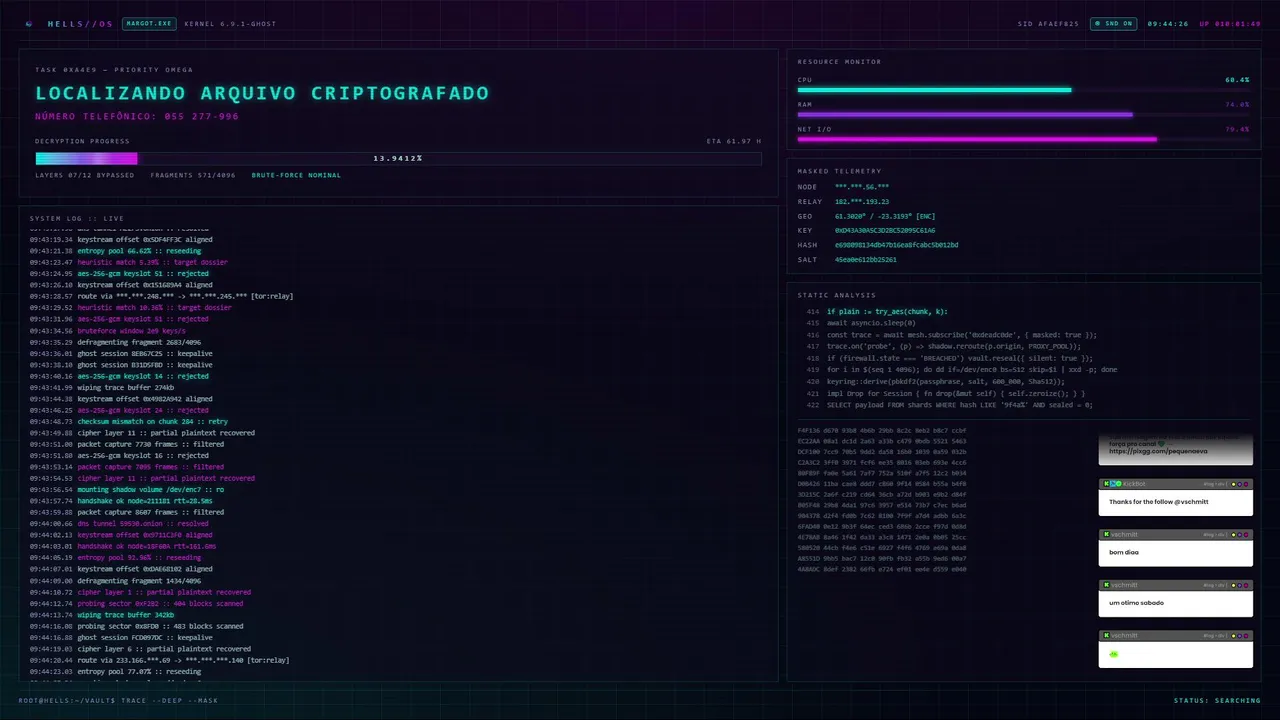Click the 'ETA 61.97 H' value
The image size is (1280, 720).
click(x=734, y=141)
